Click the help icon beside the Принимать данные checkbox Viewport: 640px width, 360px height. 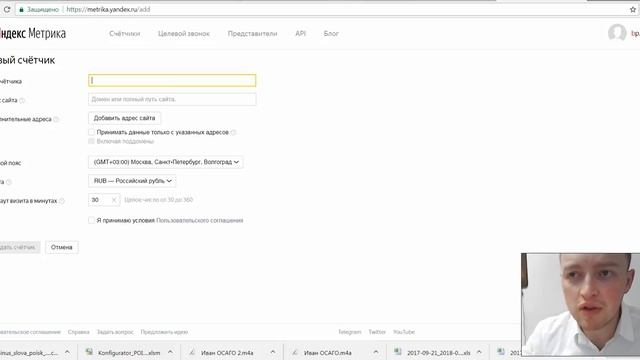point(233,132)
